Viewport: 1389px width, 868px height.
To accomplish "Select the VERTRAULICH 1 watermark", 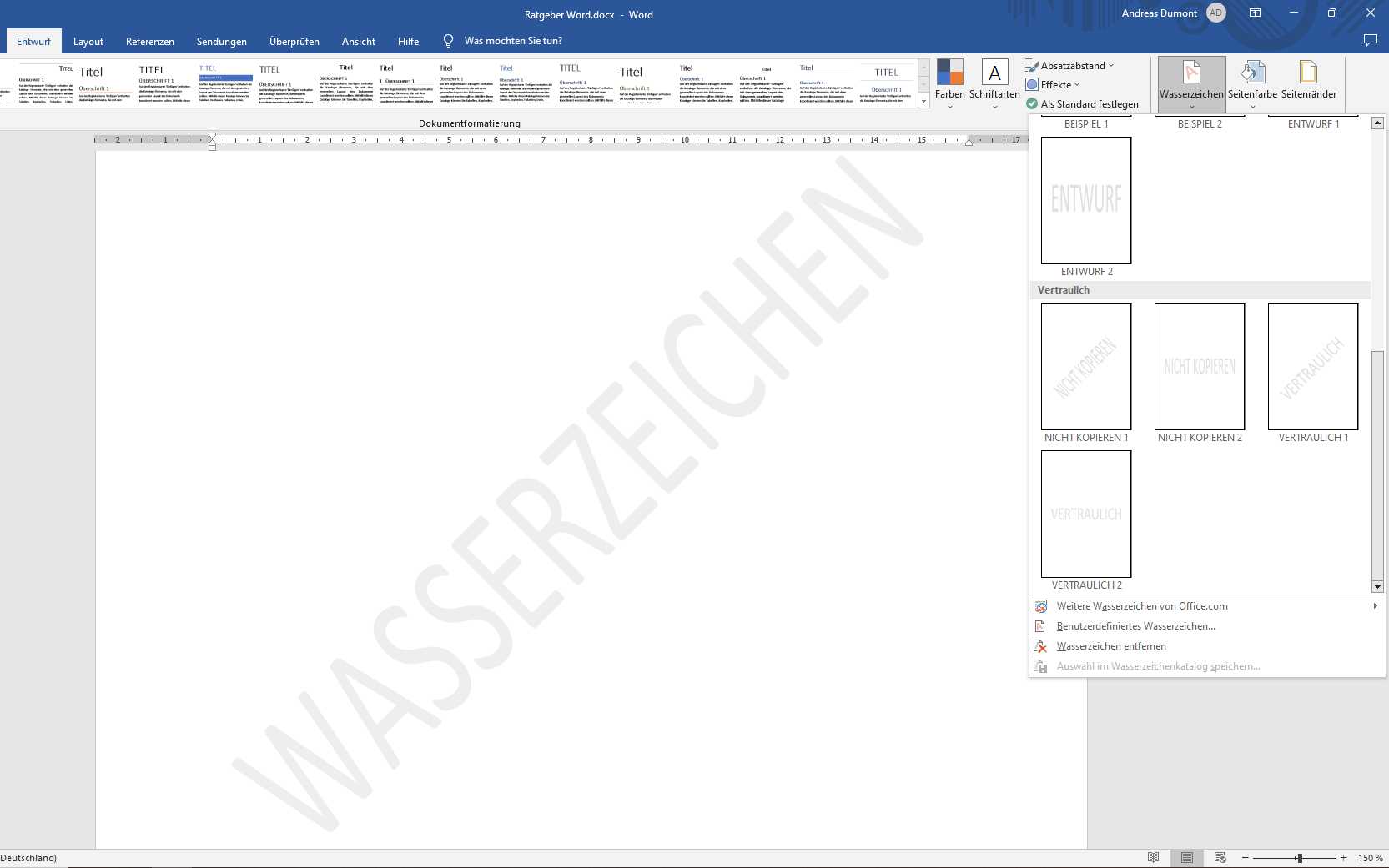I will point(1312,367).
